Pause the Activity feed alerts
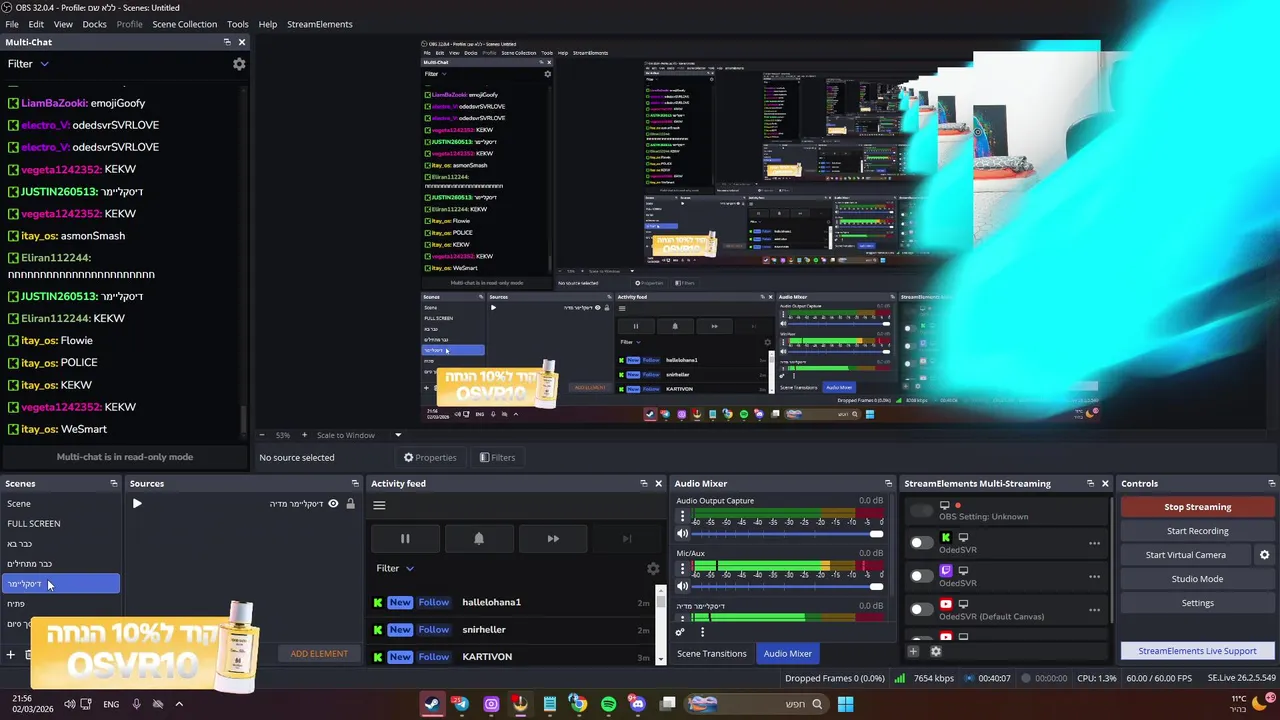The height and width of the screenshot is (720, 1280). point(405,539)
